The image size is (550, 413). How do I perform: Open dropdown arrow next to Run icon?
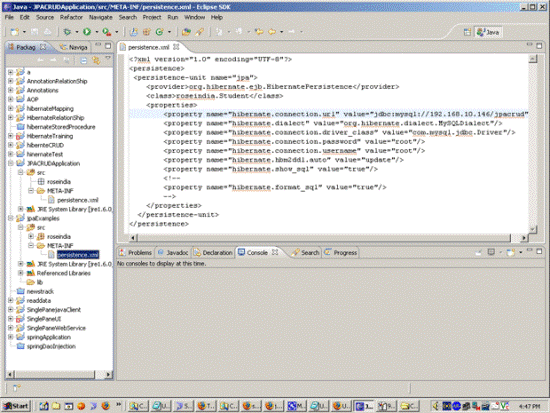[x=97, y=32]
